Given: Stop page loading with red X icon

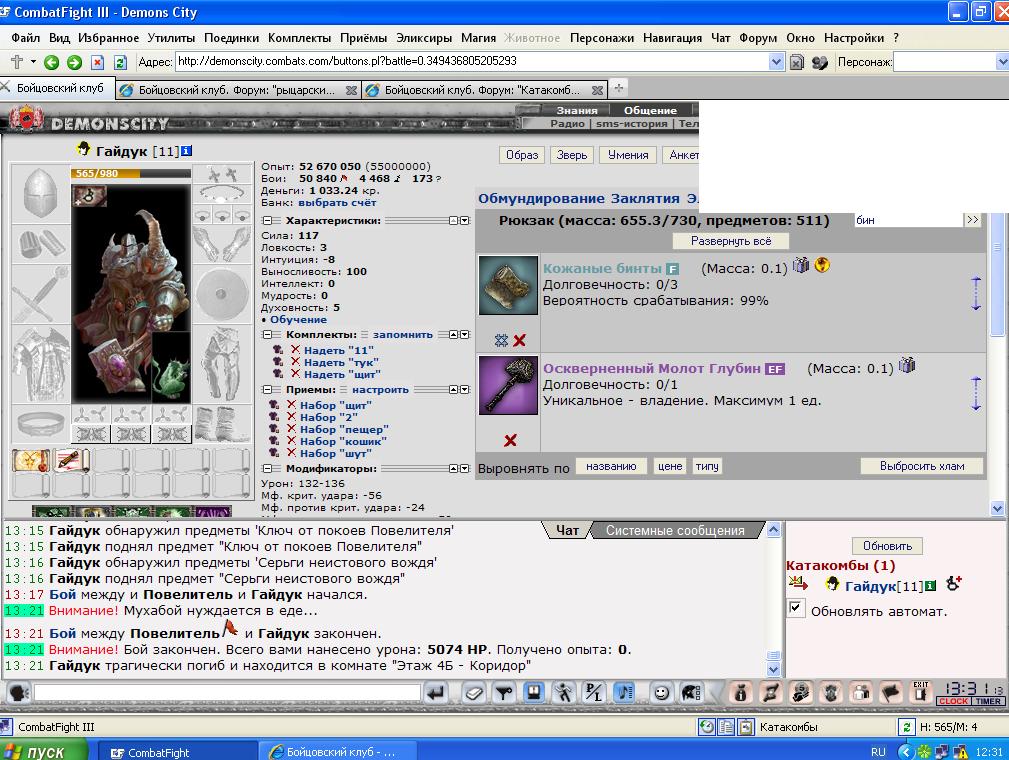Looking at the screenshot, I should (x=97, y=62).
